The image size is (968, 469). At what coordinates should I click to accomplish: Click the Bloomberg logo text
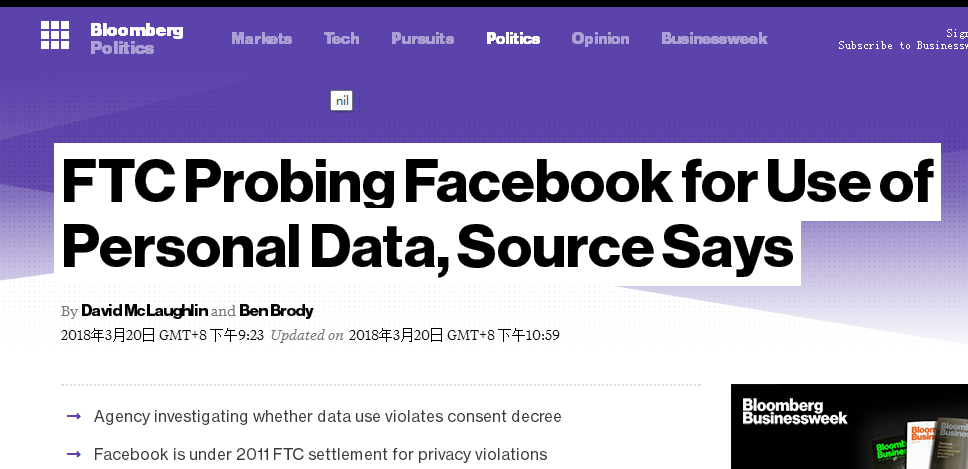(137, 30)
